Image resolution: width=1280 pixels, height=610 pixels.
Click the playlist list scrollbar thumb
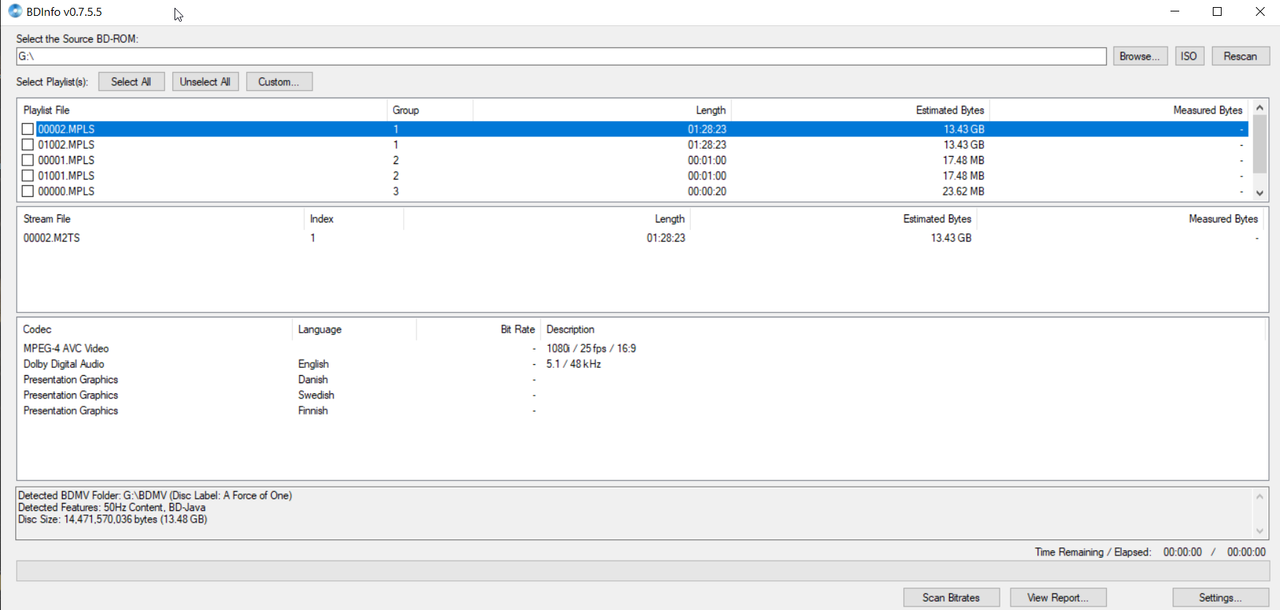[x=1259, y=145]
